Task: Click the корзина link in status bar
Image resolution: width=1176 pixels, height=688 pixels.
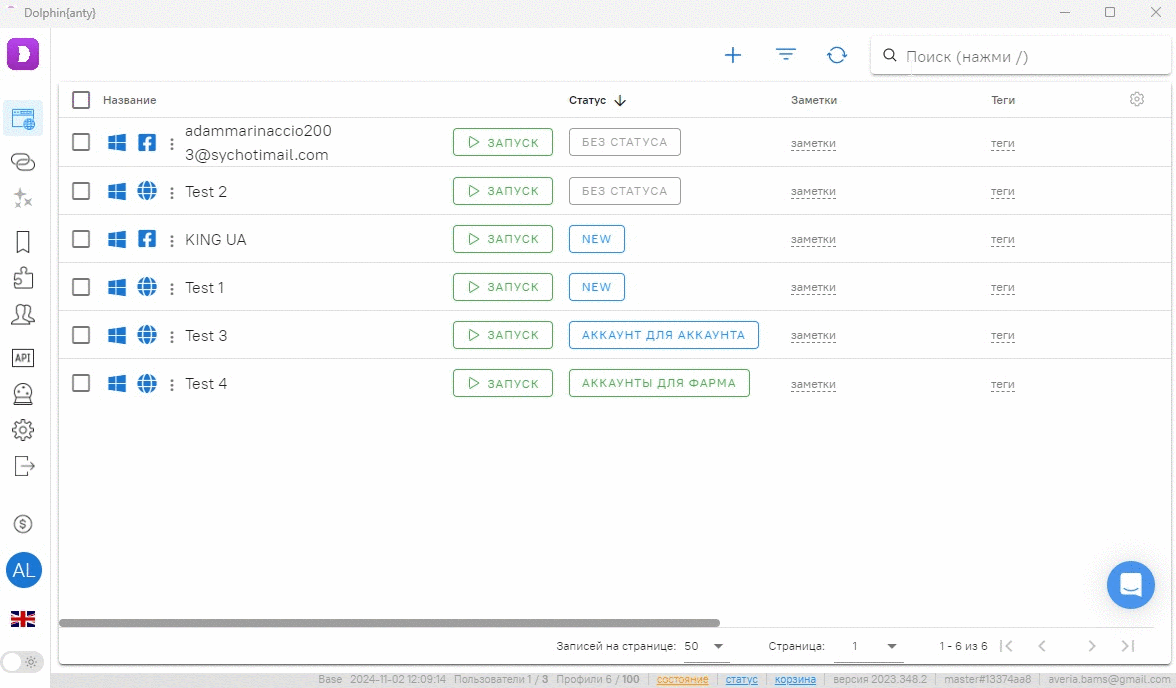Action: point(795,679)
